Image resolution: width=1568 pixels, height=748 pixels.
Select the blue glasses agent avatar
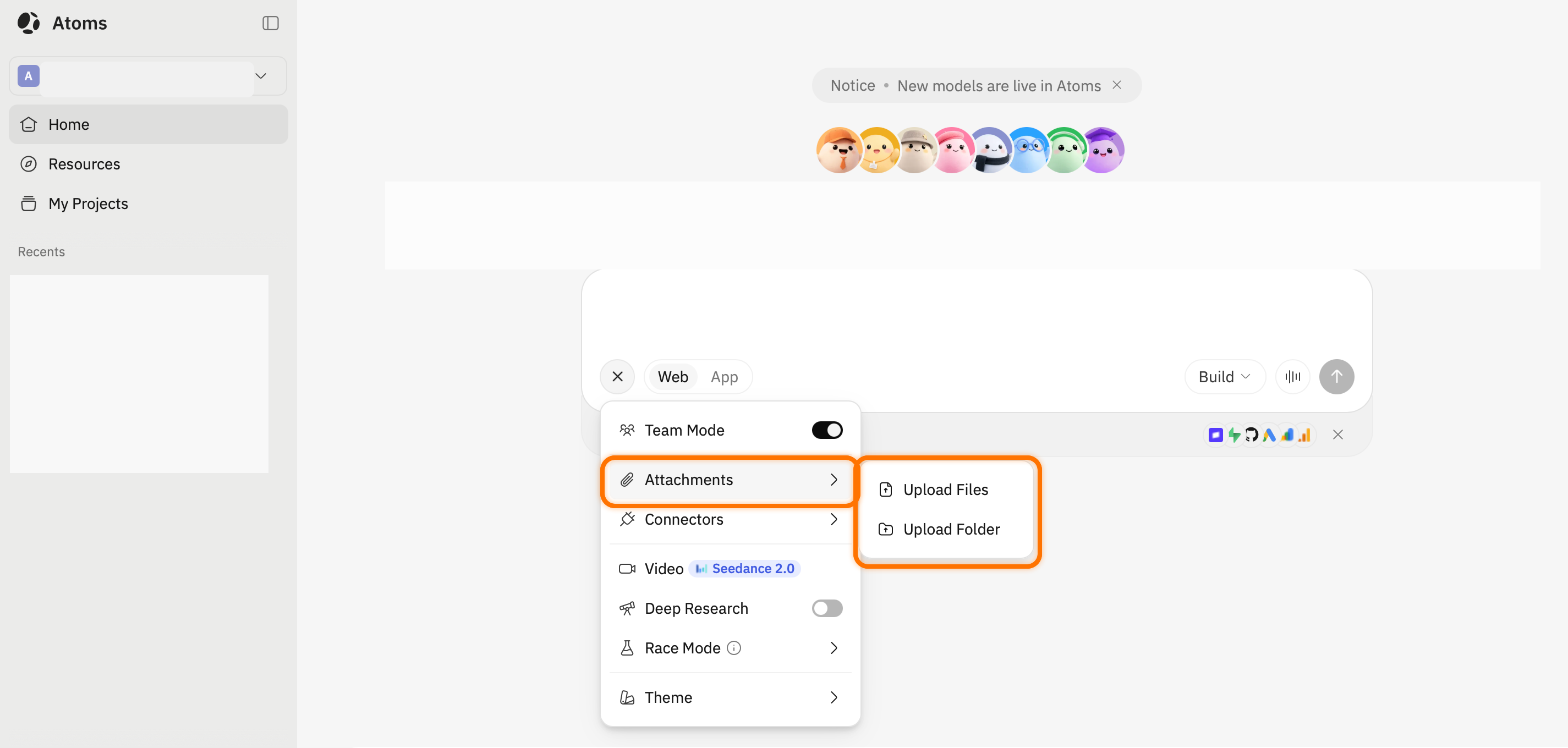coord(1028,150)
